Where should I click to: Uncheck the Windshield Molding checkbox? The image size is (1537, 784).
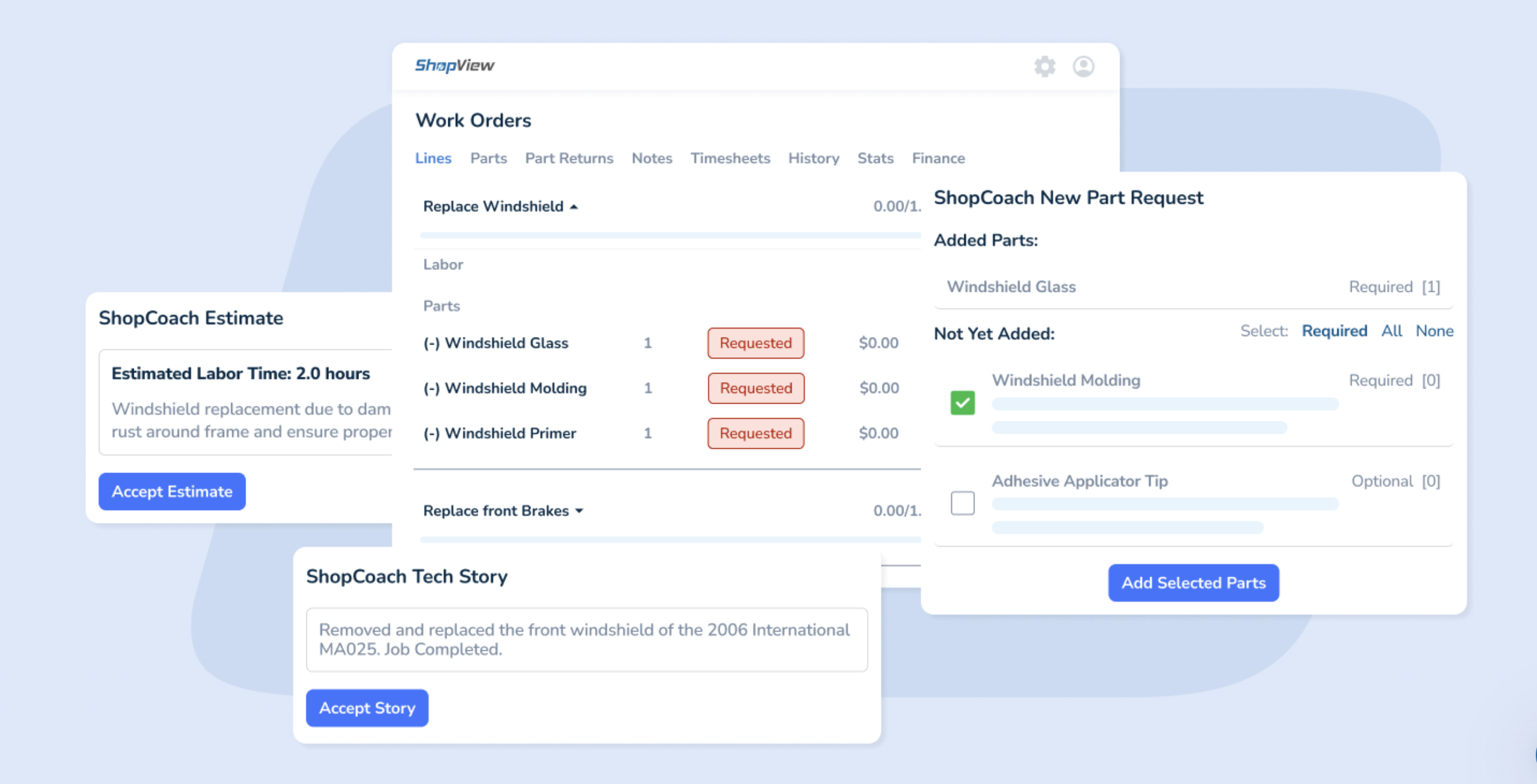tap(963, 403)
